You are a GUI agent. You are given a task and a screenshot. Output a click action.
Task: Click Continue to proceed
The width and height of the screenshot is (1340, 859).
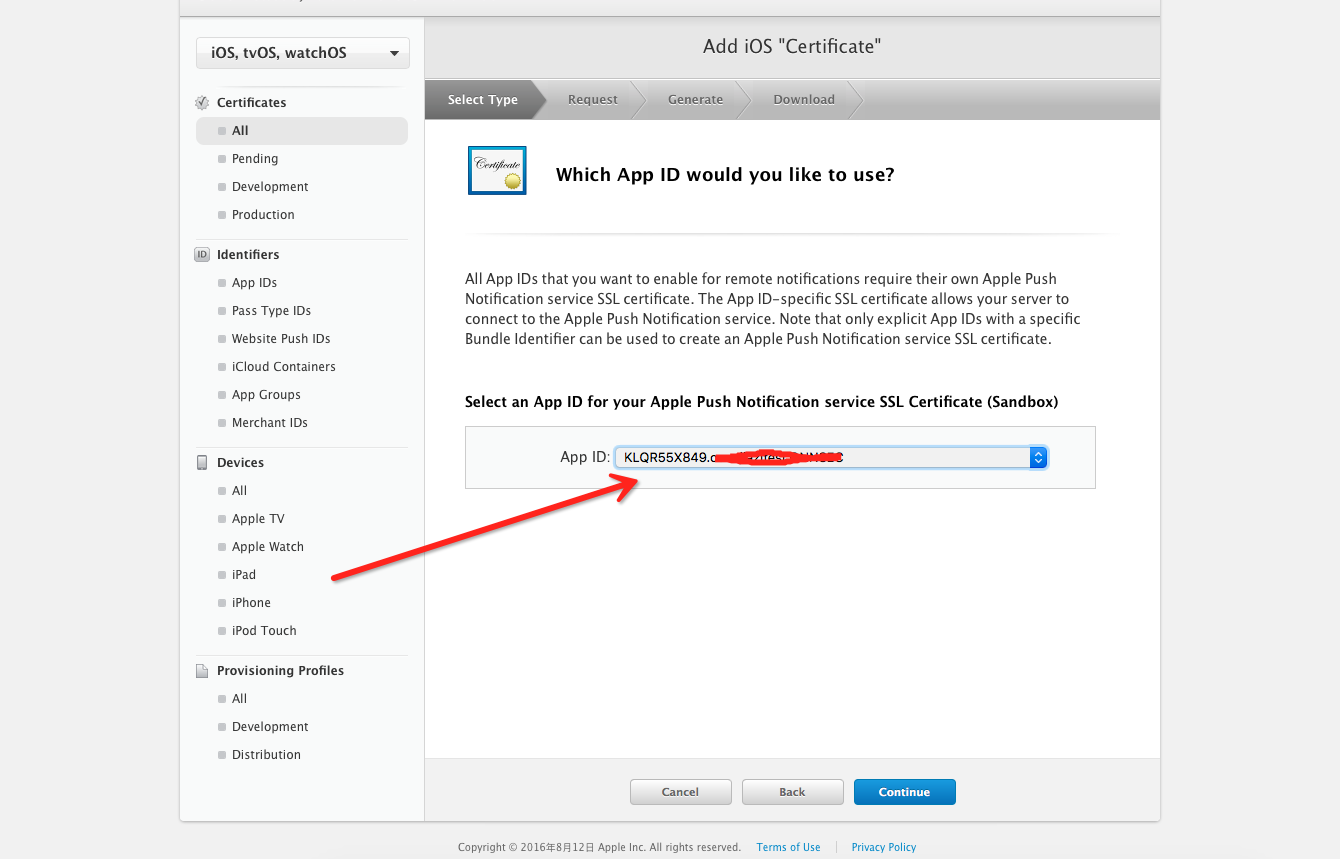tap(905, 792)
